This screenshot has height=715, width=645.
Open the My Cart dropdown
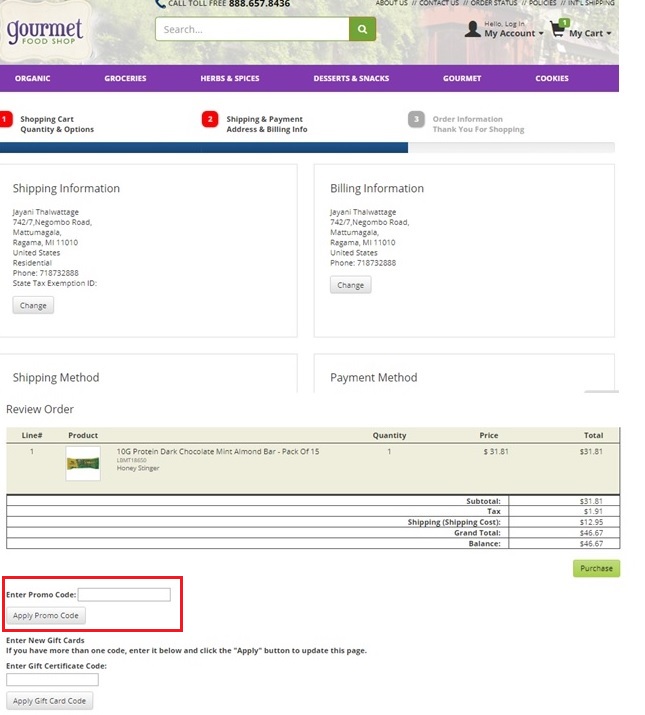click(590, 33)
